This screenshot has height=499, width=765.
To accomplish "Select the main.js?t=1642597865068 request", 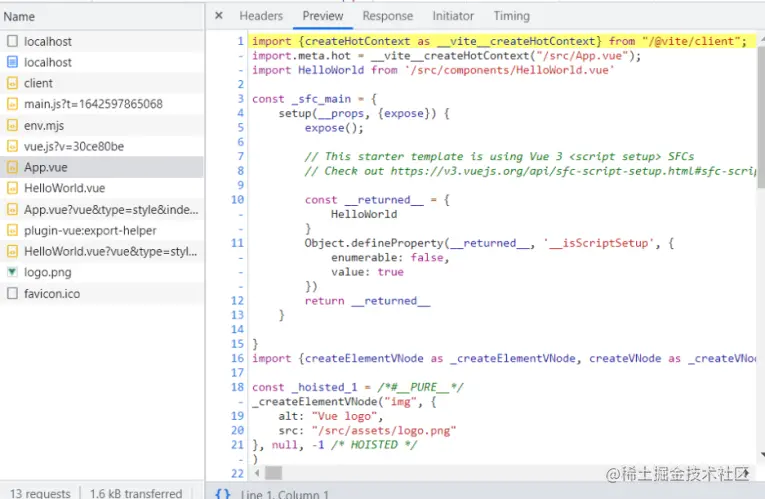I will point(93,104).
